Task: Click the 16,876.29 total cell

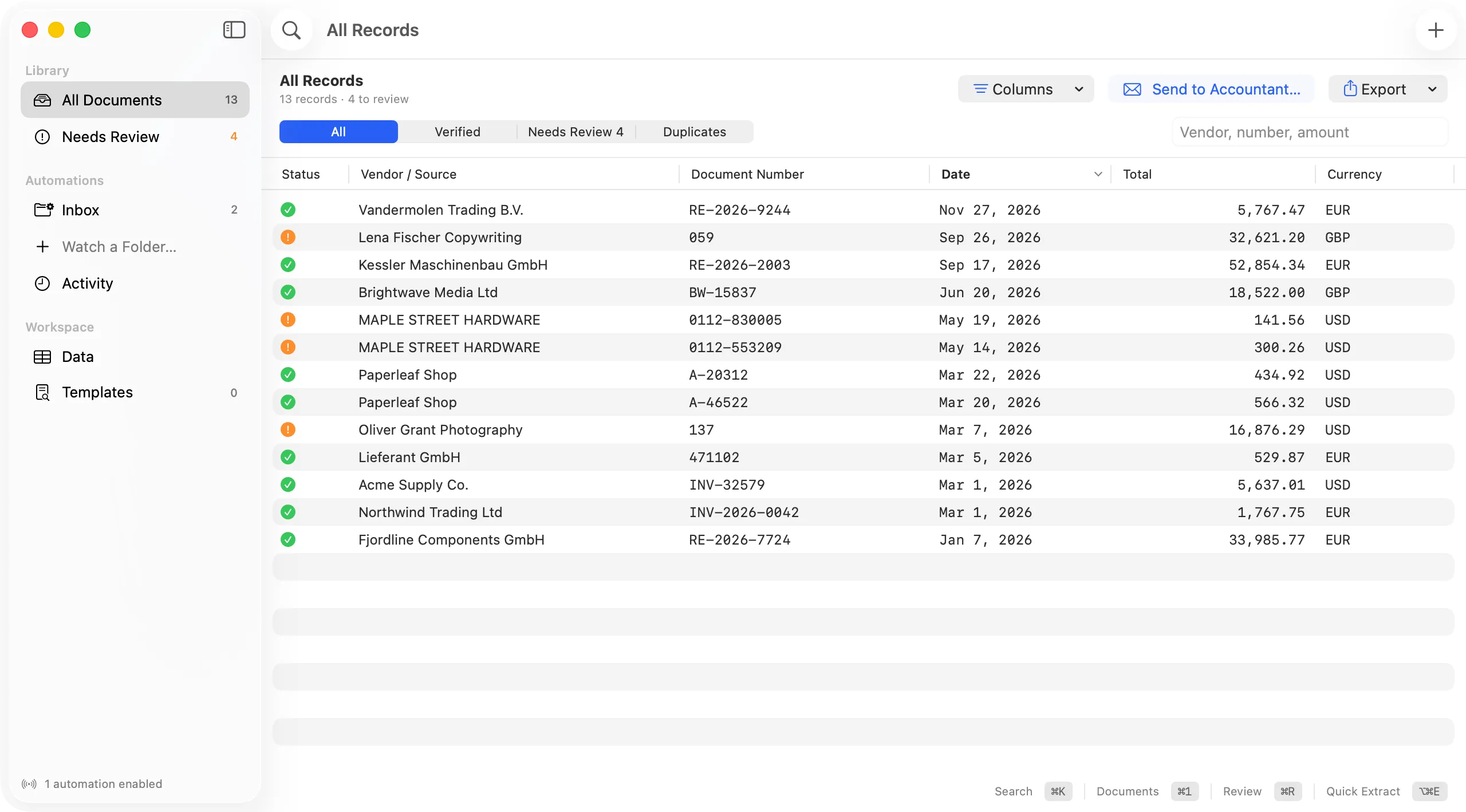Action: pos(1267,430)
